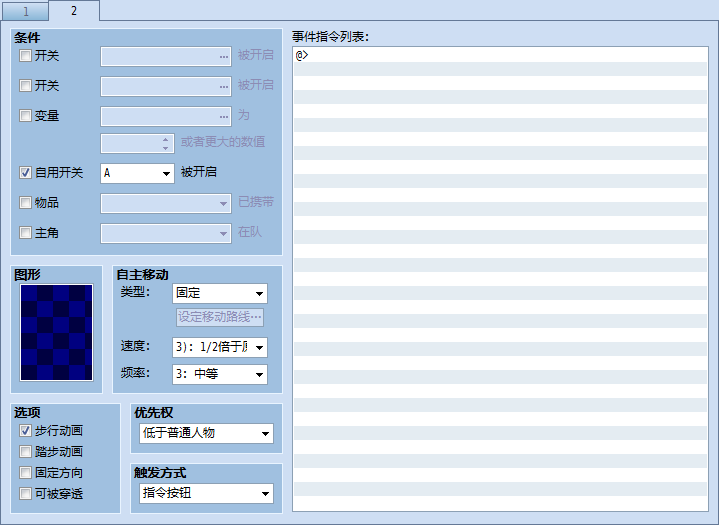Open the 自用开关 letter A dropdown
The width and height of the screenshot is (719, 525).
pos(137,173)
